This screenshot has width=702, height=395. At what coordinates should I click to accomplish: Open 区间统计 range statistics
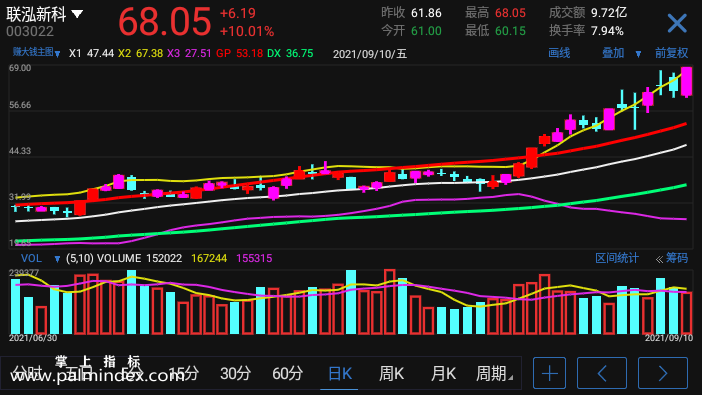tap(616, 258)
